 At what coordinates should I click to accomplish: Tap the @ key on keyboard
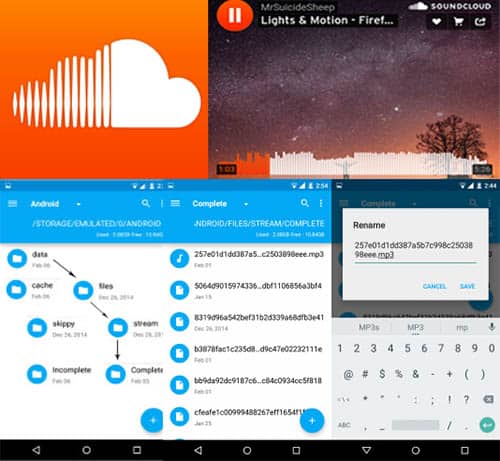click(x=348, y=374)
